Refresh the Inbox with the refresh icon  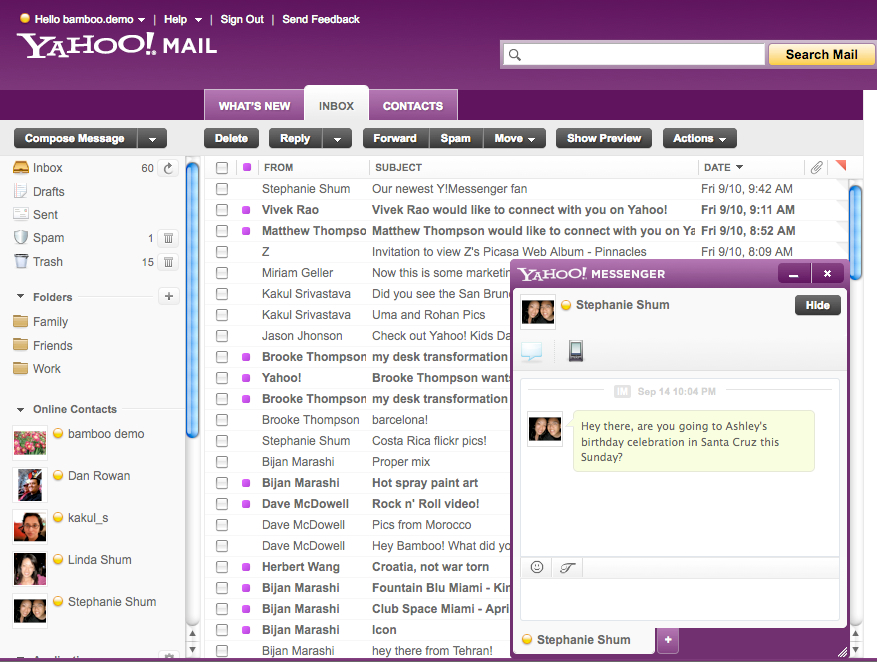pos(167,168)
